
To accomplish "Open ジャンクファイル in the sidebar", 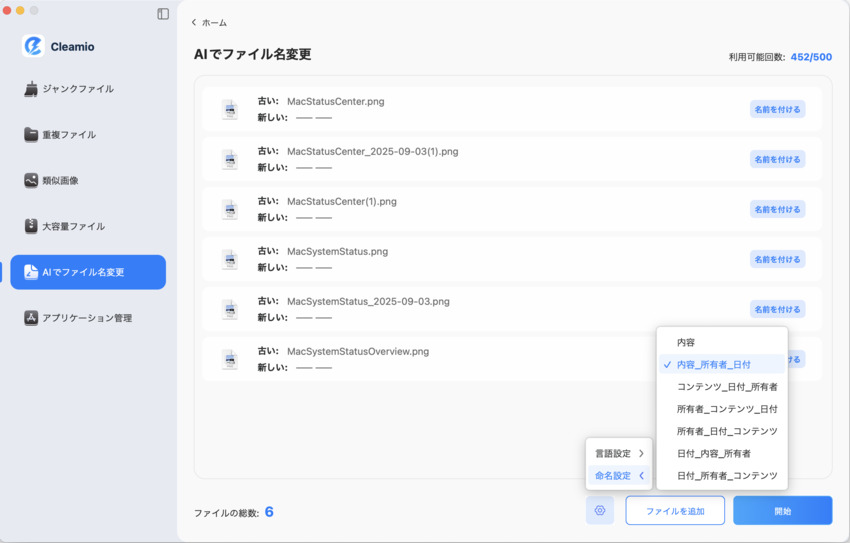I will coord(88,89).
